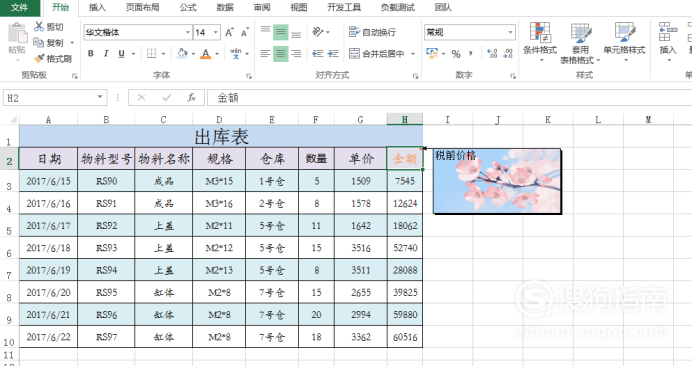
Task: Apply comma style format
Action: pyautogui.click(x=471, y=54)
